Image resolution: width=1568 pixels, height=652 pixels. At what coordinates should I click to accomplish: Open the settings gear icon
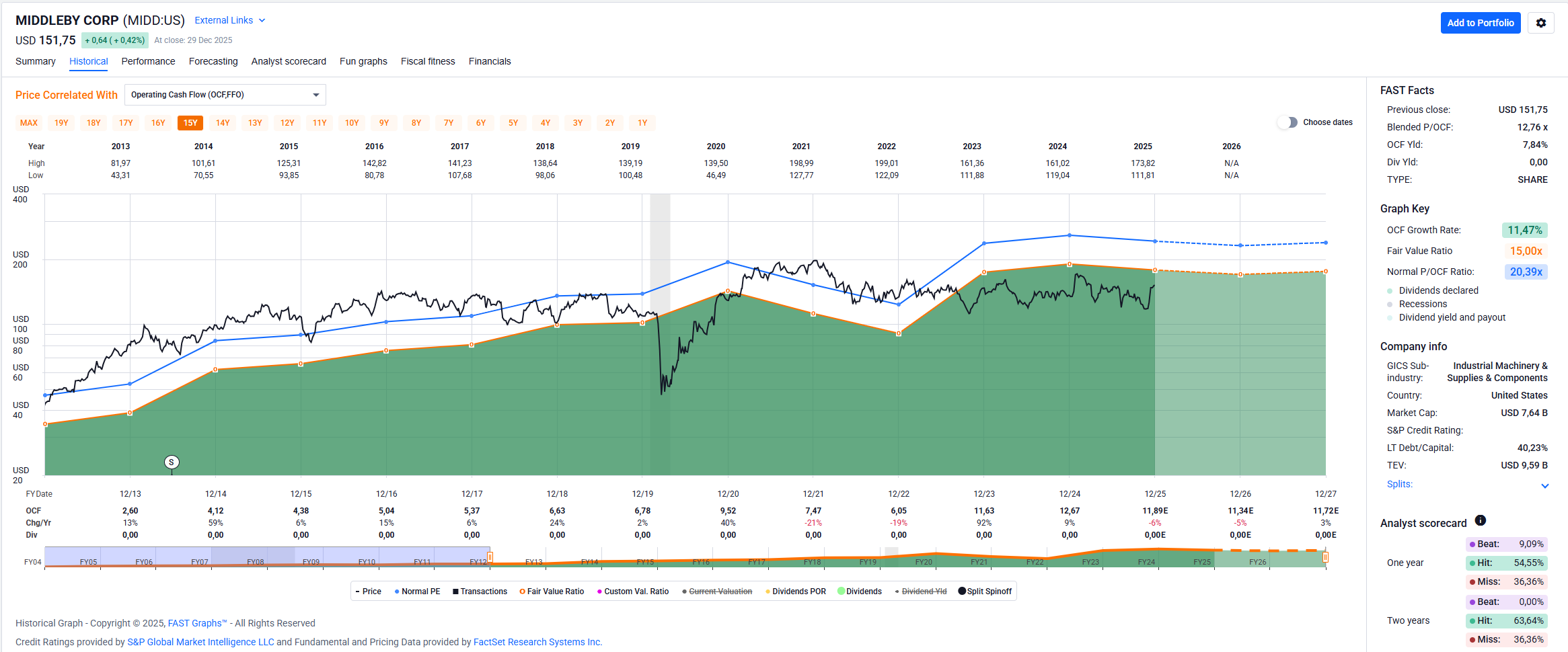tap(1540, 23)
